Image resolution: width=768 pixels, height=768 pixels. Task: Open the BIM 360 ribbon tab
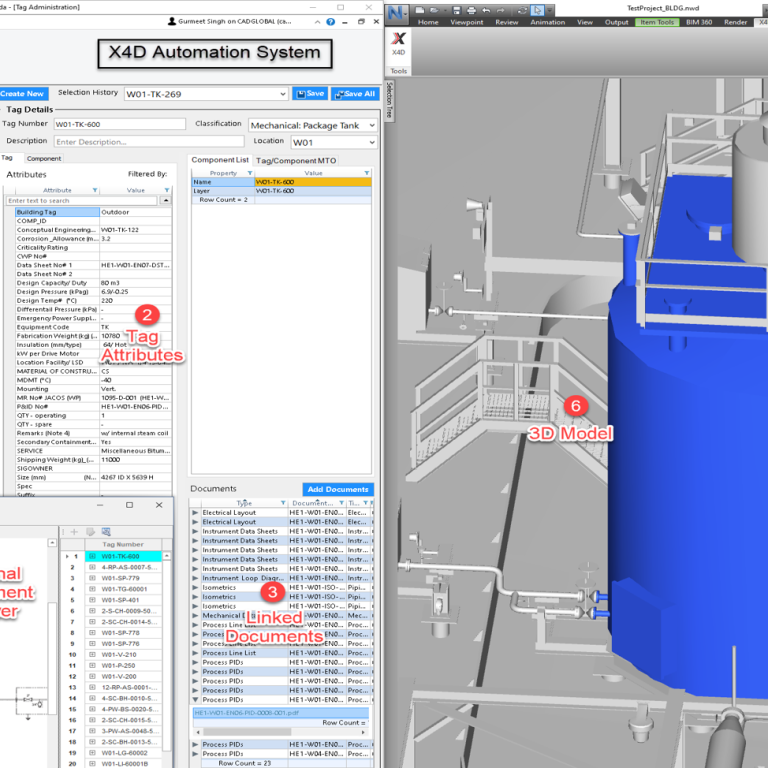tap(699, 22)
